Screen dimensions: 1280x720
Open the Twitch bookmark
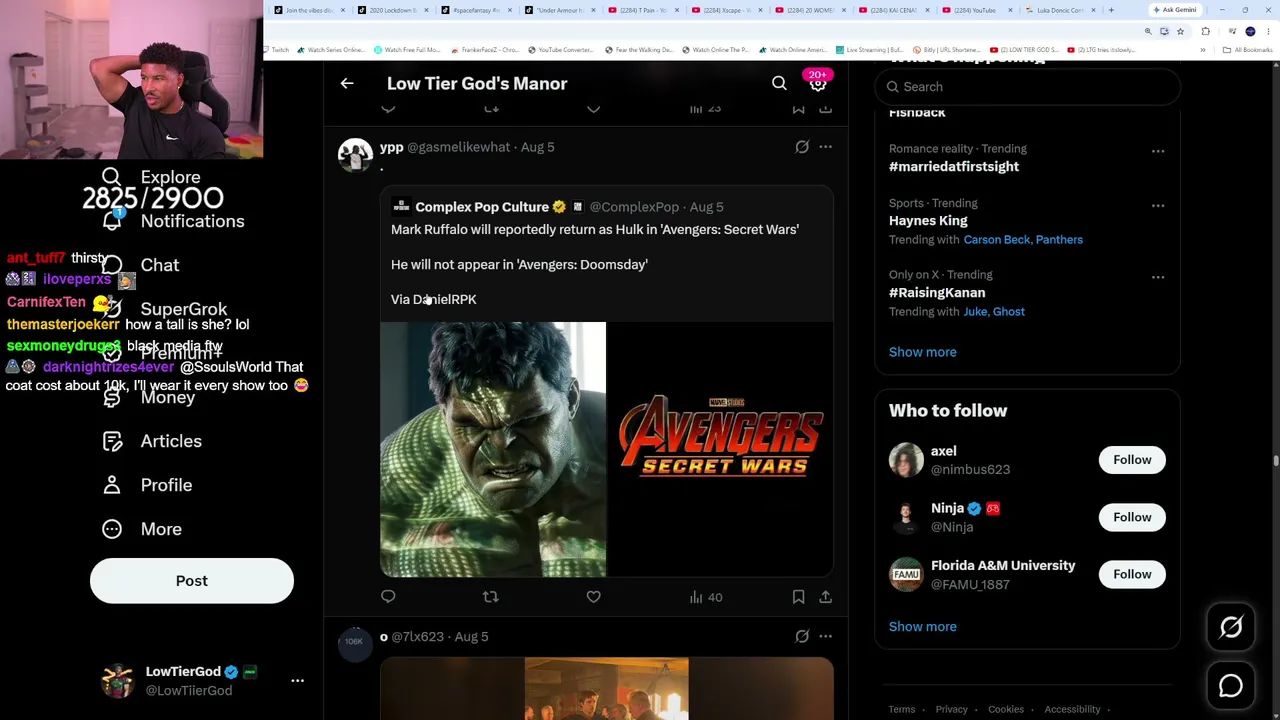(275, 50)
